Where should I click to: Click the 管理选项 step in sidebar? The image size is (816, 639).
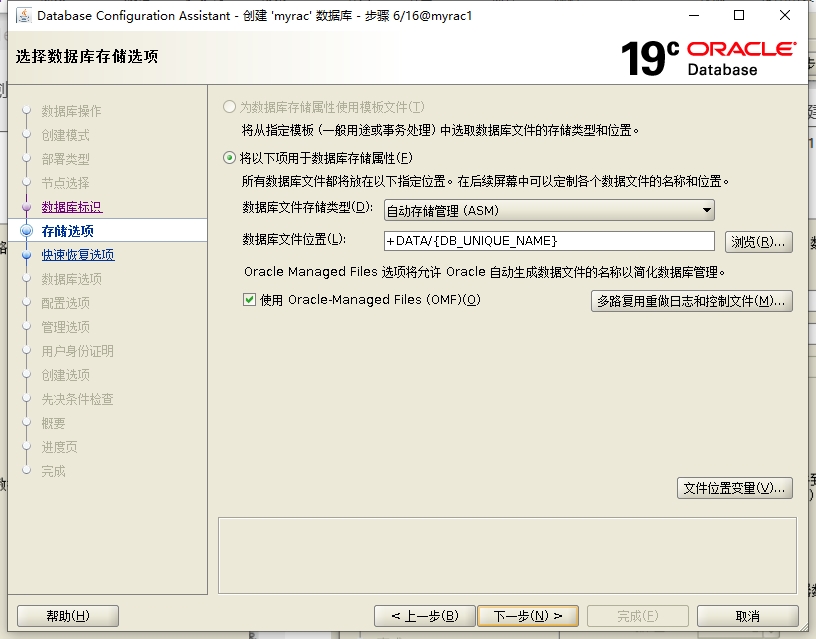coord(66,327)
